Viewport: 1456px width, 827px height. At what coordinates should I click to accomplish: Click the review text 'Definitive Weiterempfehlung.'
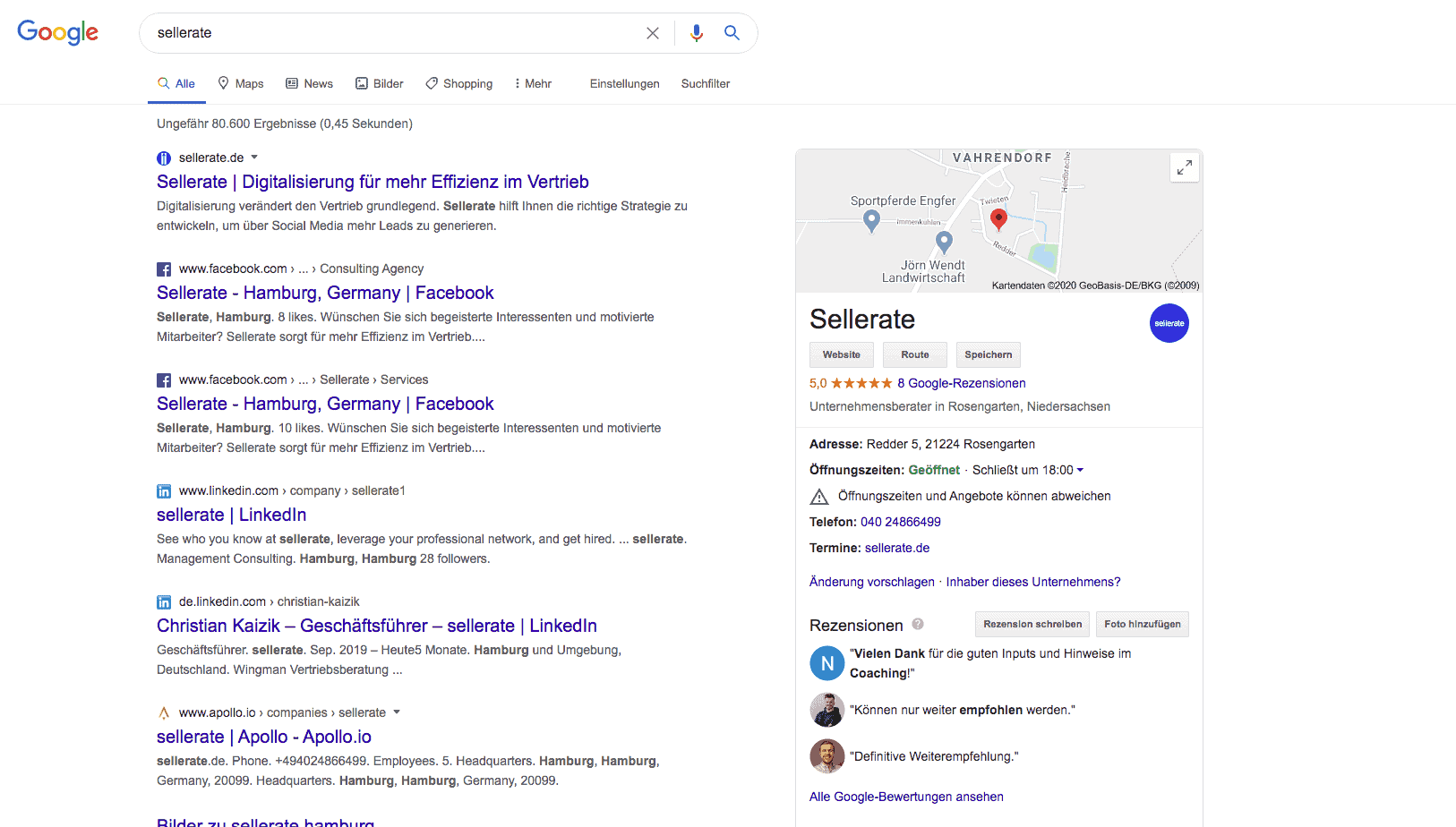(x=934, y=756)
